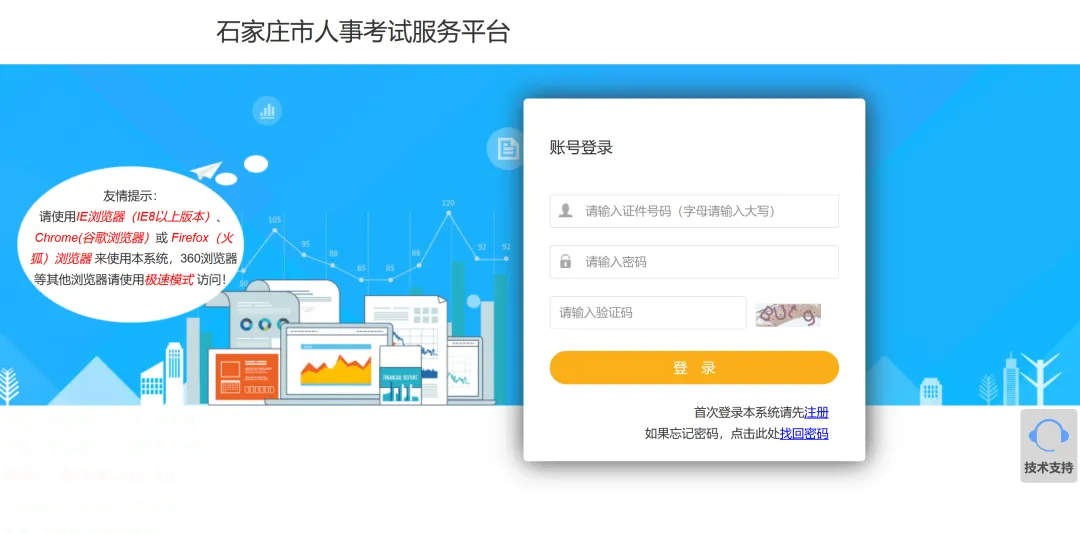Screen dimensions: 1080x534
Task: Click the bar chart circle icon
Action: point(267,110)
